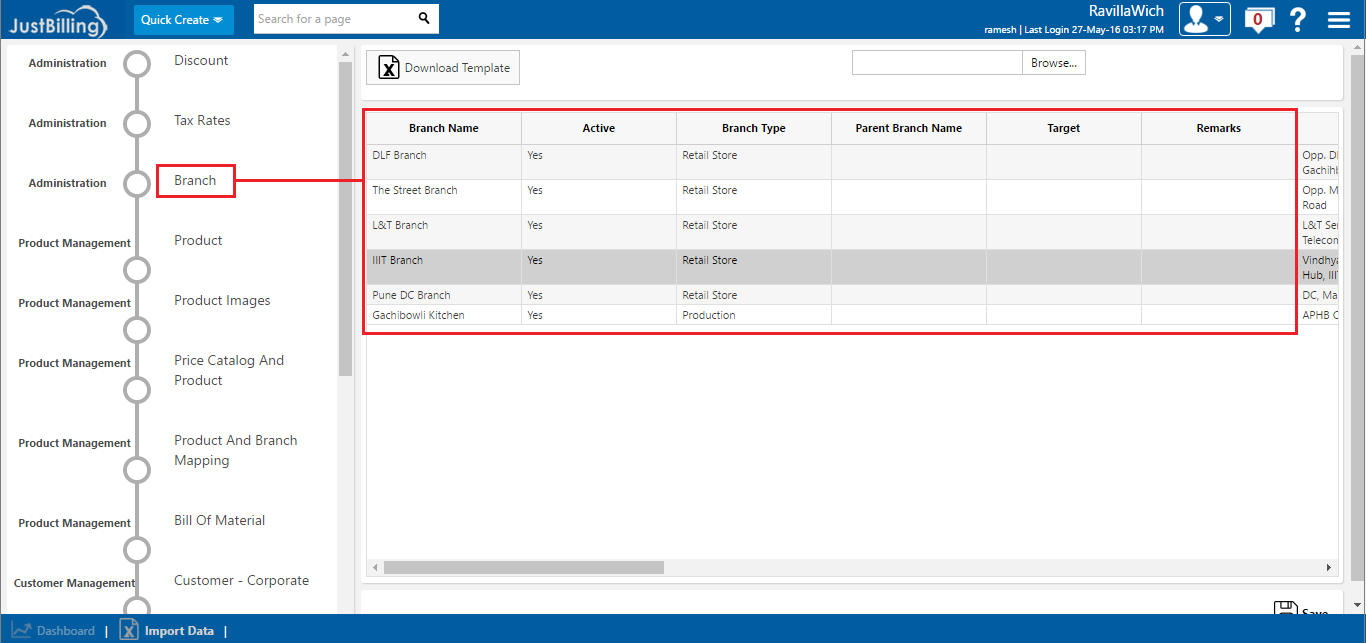Click the Save floppy disk icon
The width and height of the screenshot is (1366, 643).
[x=1285, y=609]
